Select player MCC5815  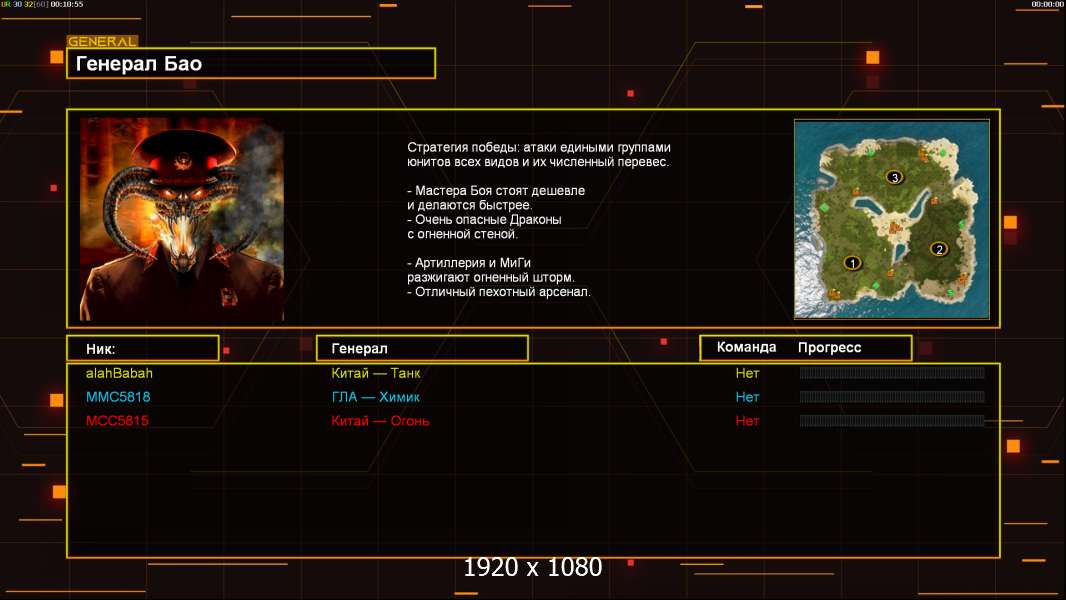click(x=117, y=421)
